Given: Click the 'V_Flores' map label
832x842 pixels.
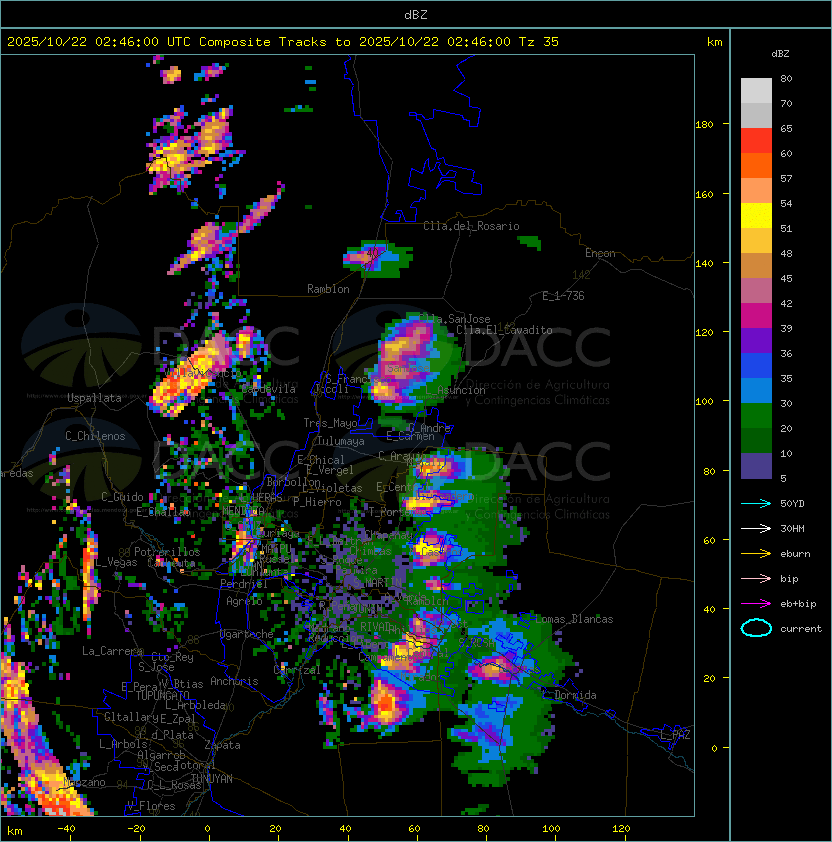Looking at the screenshot, I should 151,805.
